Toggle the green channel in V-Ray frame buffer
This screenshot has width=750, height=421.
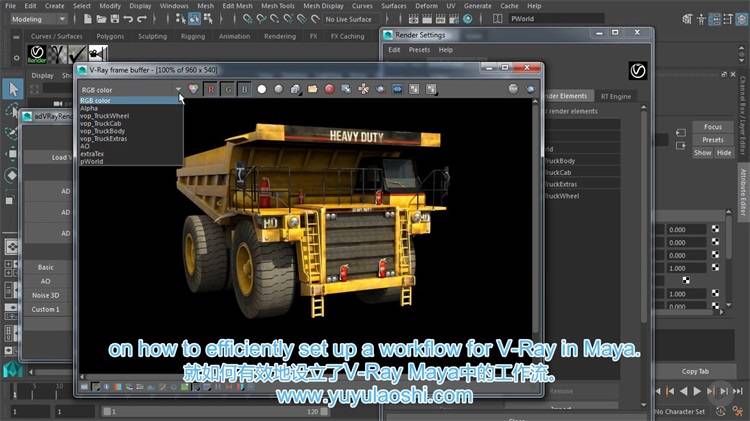(228, 89)
